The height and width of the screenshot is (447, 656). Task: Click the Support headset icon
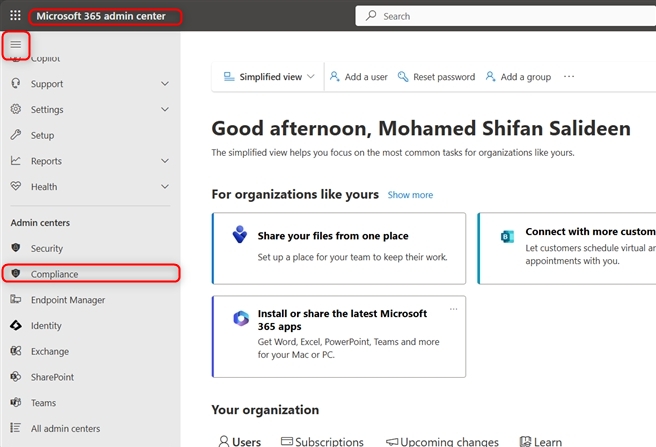[15, 83]
